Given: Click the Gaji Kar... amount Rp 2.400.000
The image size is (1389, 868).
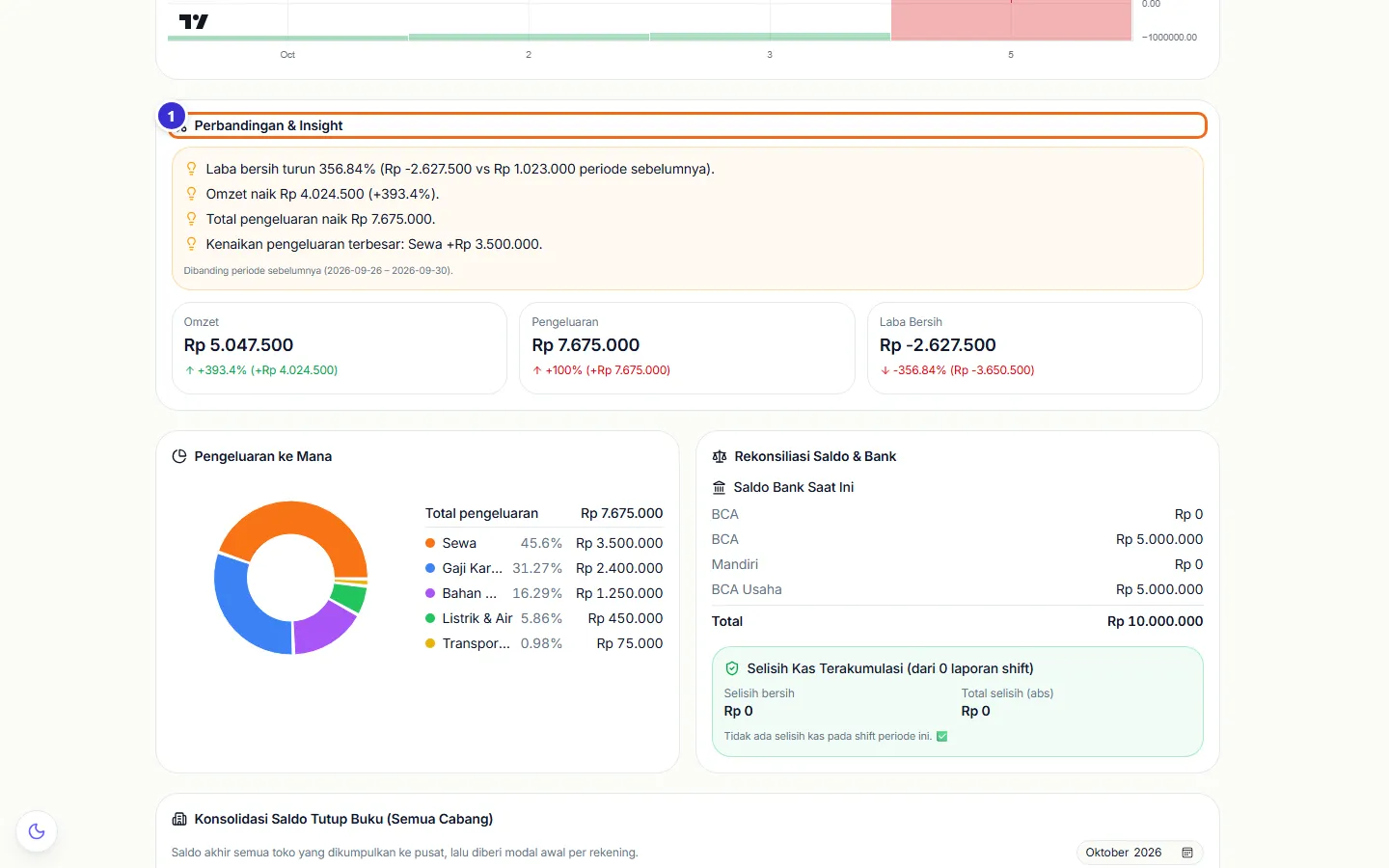Looking at the screenshot, I should [619, 568].
